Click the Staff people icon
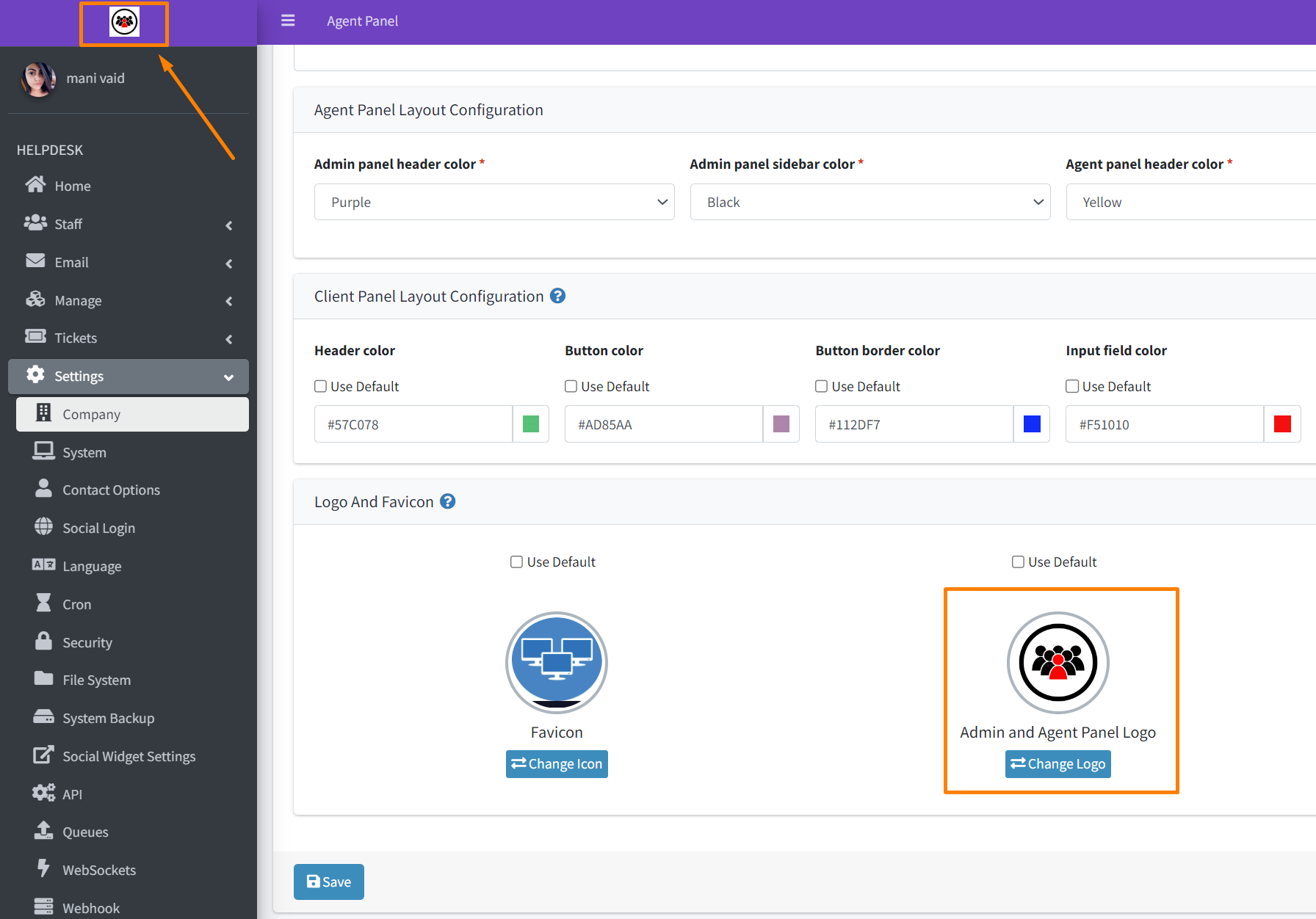The image size is (1316, 919). click(35, 223)
